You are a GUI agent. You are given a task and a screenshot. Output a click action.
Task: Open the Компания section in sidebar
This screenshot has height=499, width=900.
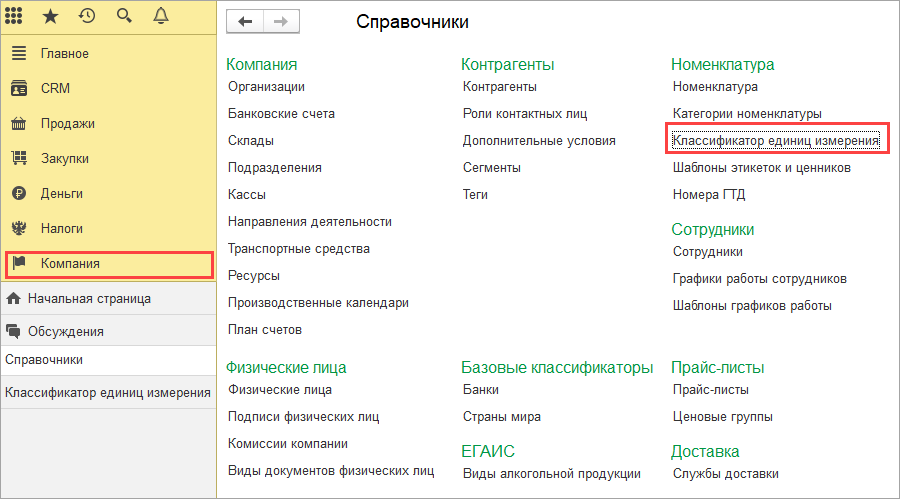69,263
